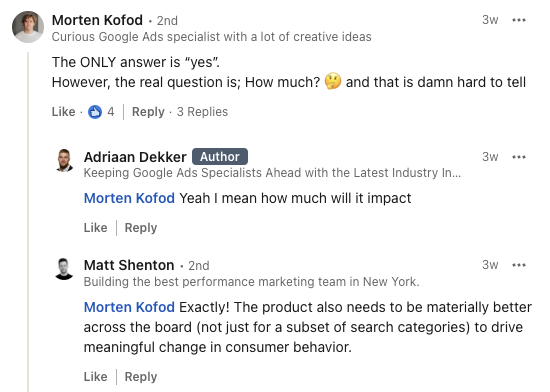550x392 pixels.
Task: Reply to Matt Shenton's comment
Action: tap(141, 377)
